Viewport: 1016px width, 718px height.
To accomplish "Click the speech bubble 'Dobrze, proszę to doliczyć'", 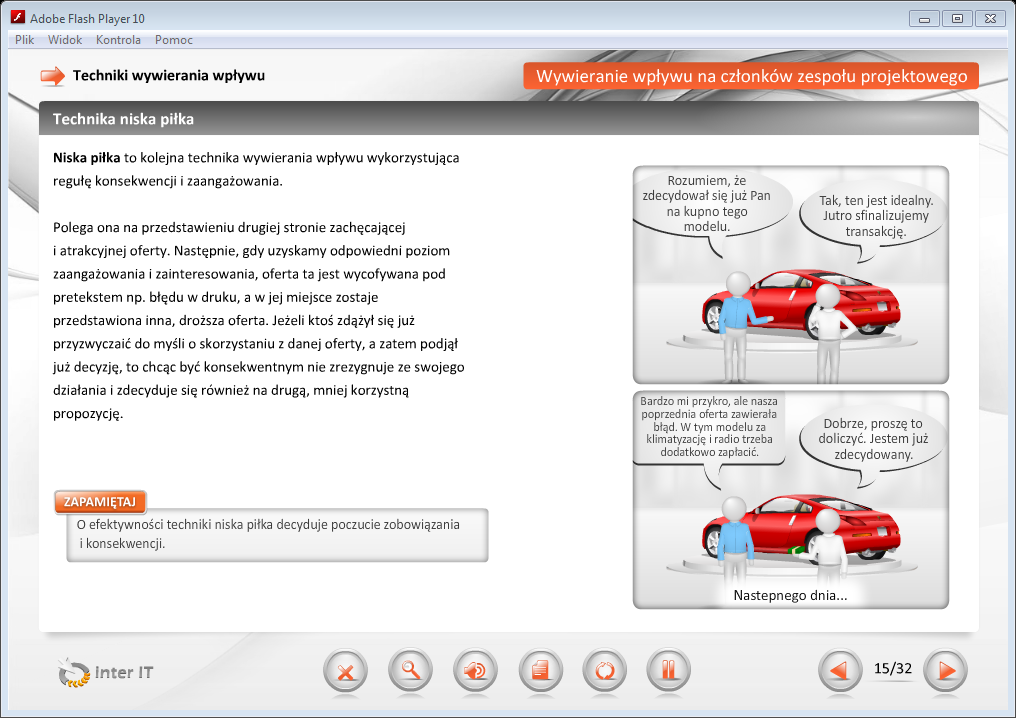I will pyautogui.click(x=873, y=439).
